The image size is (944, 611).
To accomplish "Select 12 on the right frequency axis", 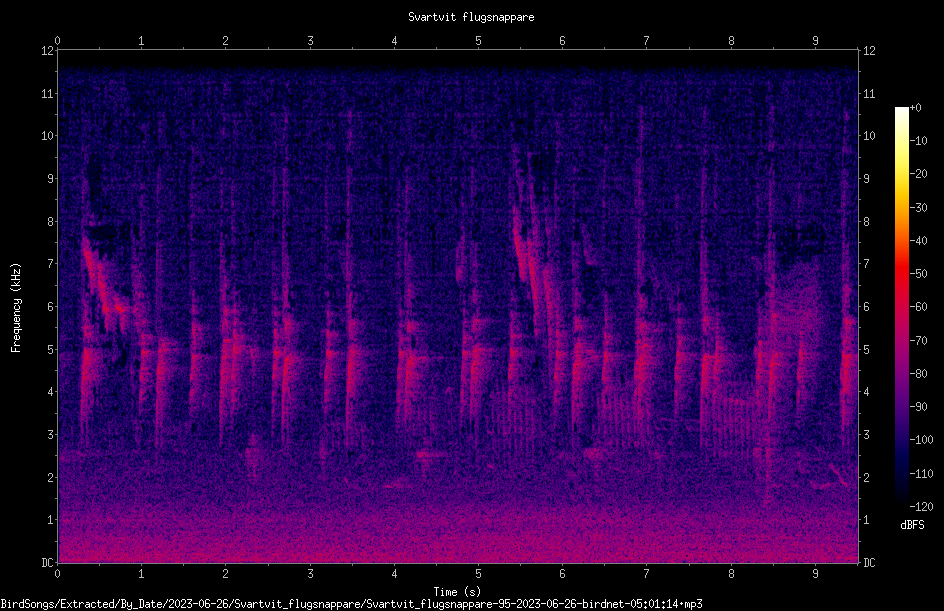I will pyautogui.click(x=869, y=51).
